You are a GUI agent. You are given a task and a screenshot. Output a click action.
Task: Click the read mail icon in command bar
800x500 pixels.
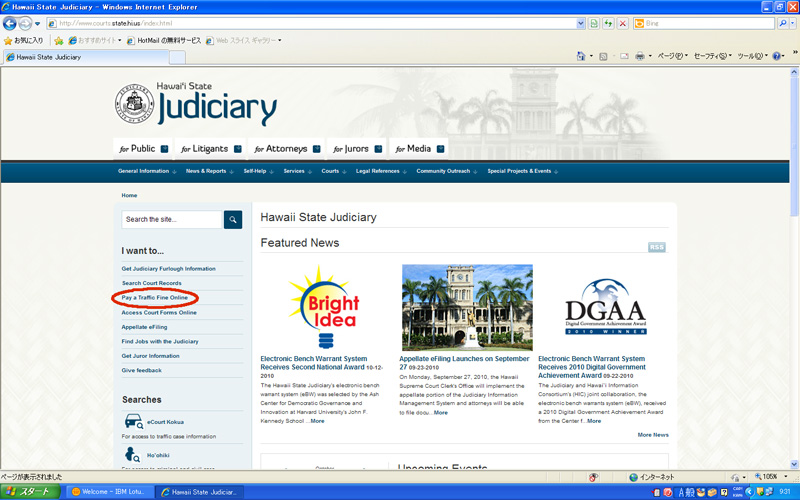pos(624,56)
